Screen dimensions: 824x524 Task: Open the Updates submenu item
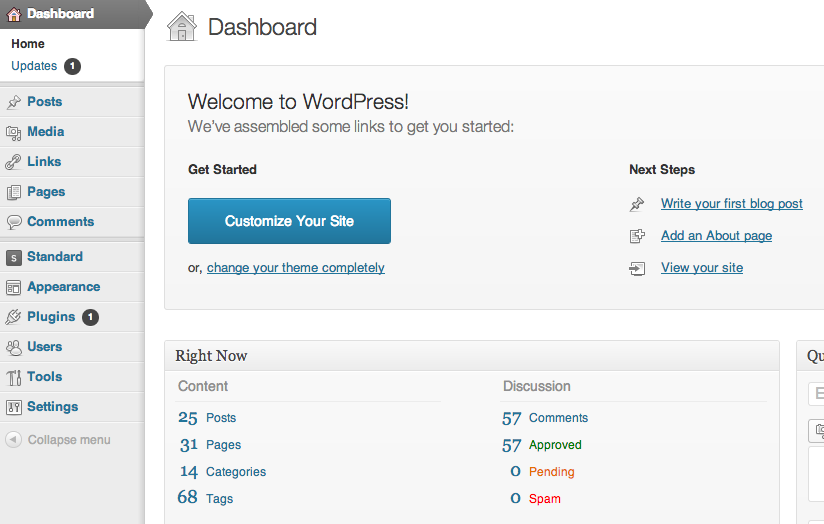point(34,66)
